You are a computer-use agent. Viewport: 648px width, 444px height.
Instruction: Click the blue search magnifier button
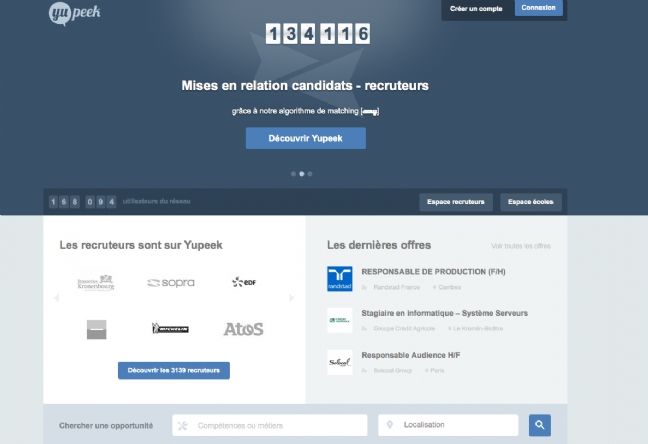pyautogui.click(x=540, y=425)
